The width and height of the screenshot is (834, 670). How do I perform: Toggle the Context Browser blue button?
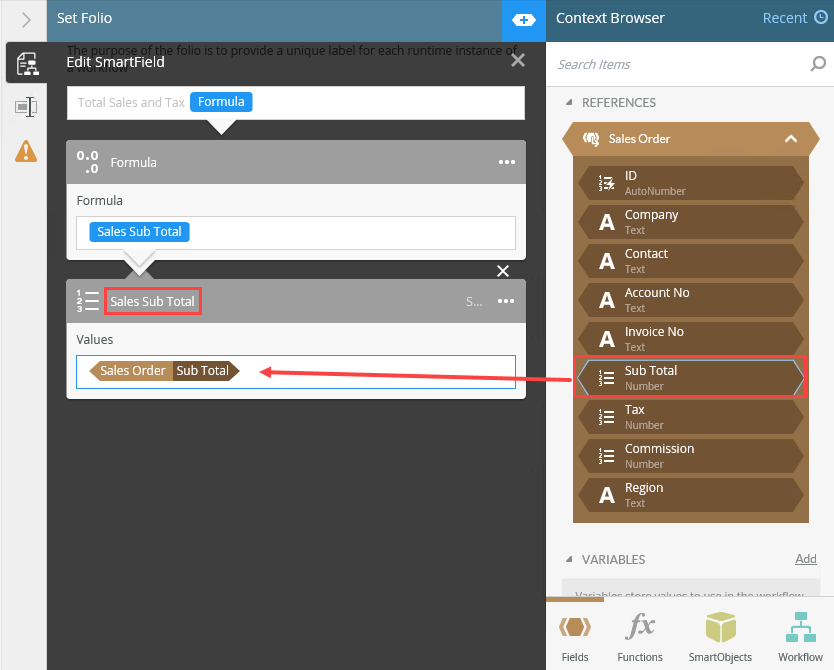[x=523, y=20]
